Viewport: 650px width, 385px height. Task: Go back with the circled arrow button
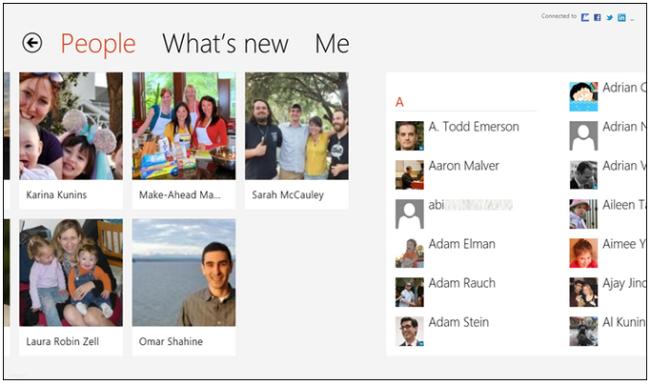[x=32, y=43]
